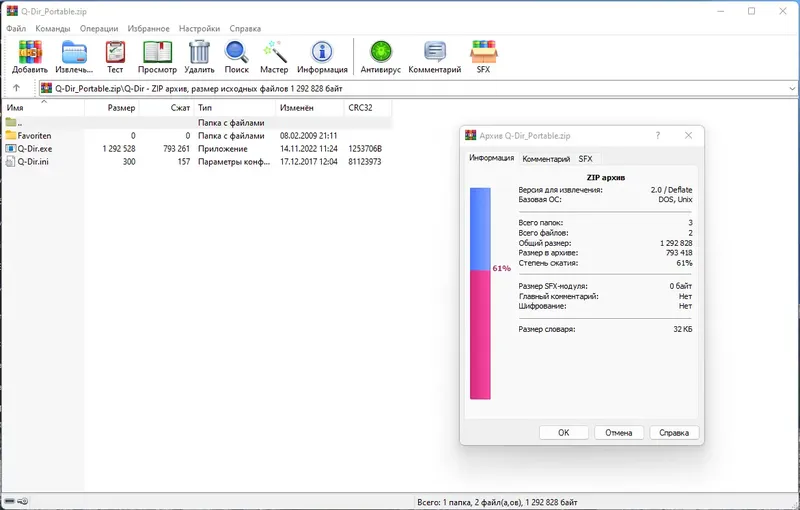The height and width of the screenshot is (510, 800).
Task: Open the Файл menu
Action: click(x=16, y=29)
